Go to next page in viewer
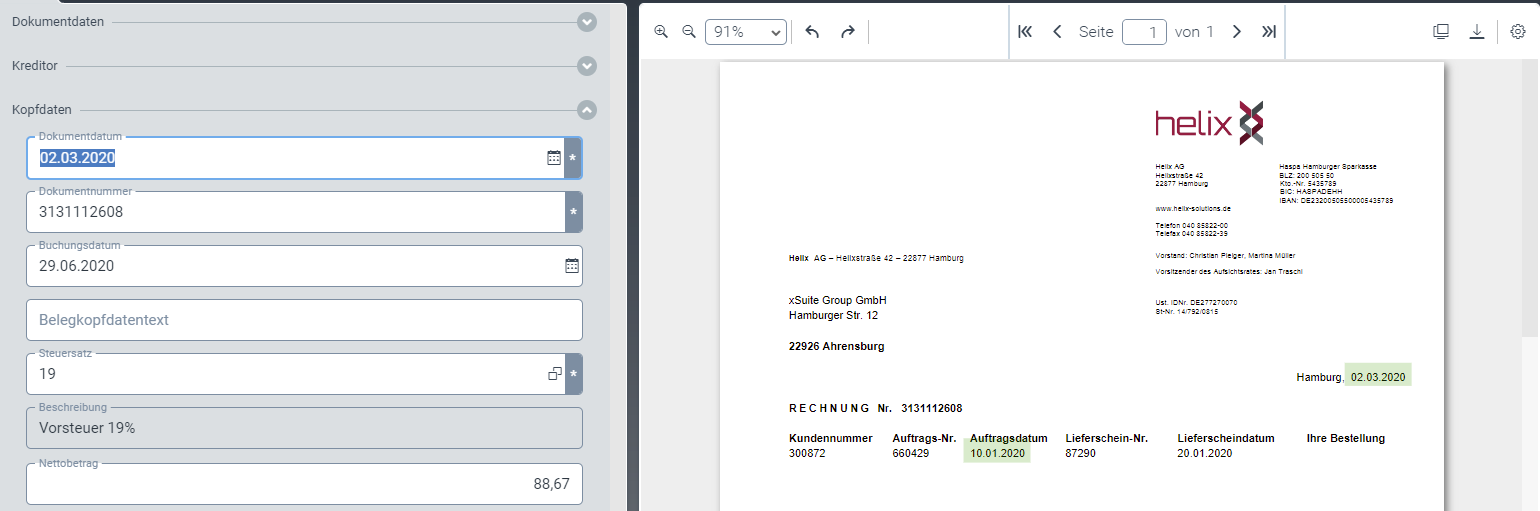The width and height of the screenshot is (1540, 511). [1237, 32]
